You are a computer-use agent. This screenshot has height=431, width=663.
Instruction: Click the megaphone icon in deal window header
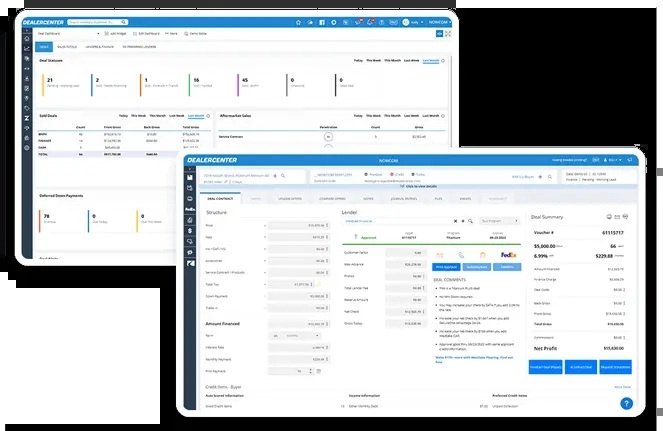[x=630, y=160]
